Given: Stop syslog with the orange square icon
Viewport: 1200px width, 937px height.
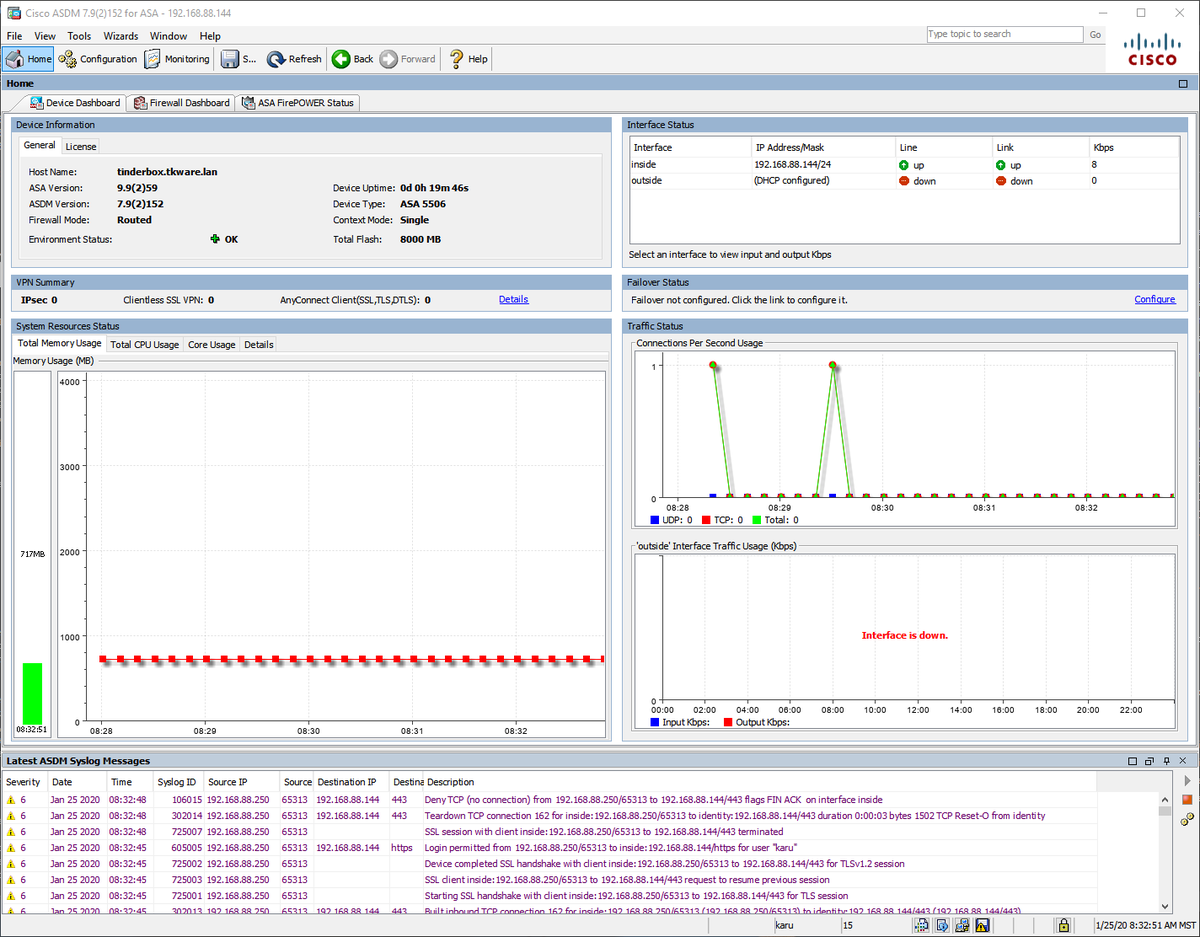Looking at the screenshot, I should coord(1187,799).
